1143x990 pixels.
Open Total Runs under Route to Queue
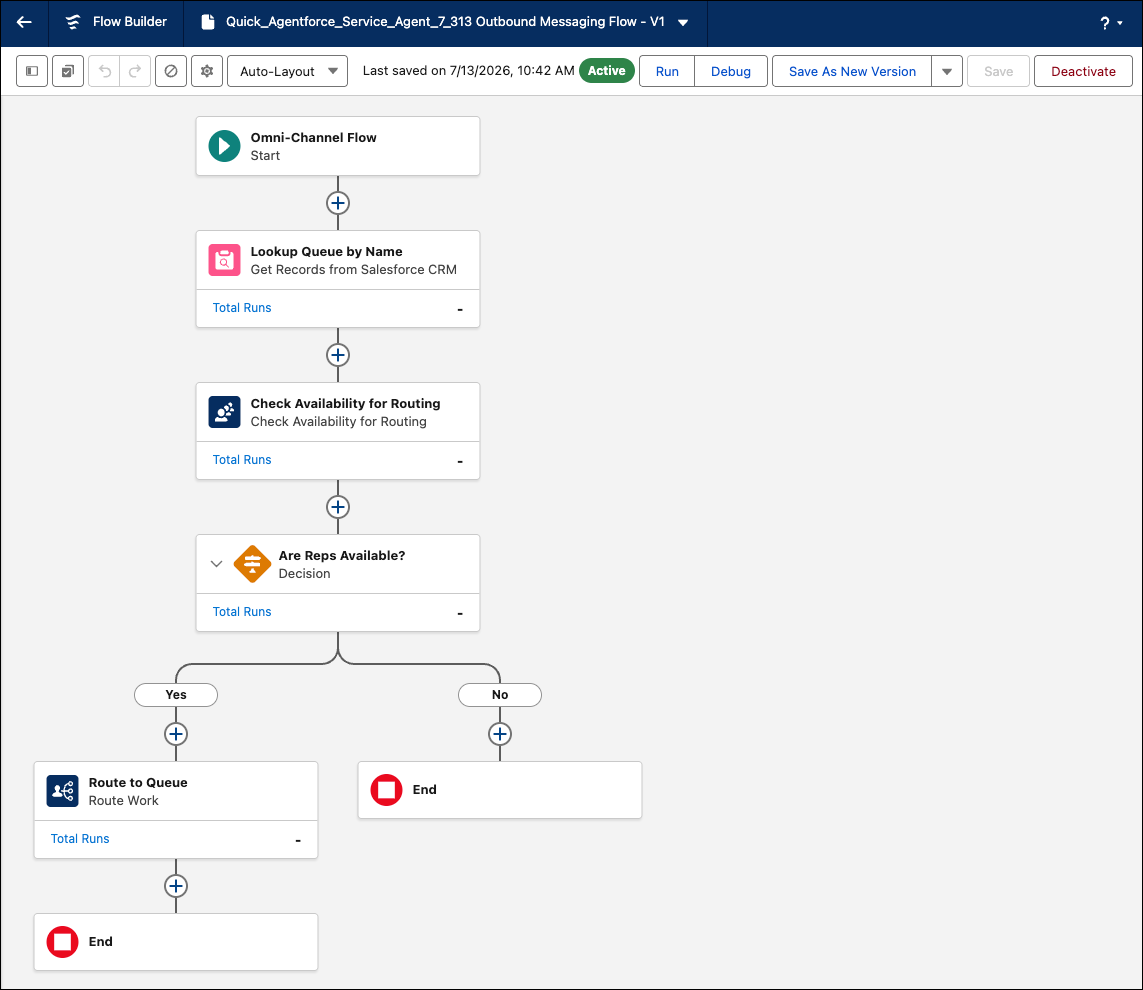coord(80,839)
